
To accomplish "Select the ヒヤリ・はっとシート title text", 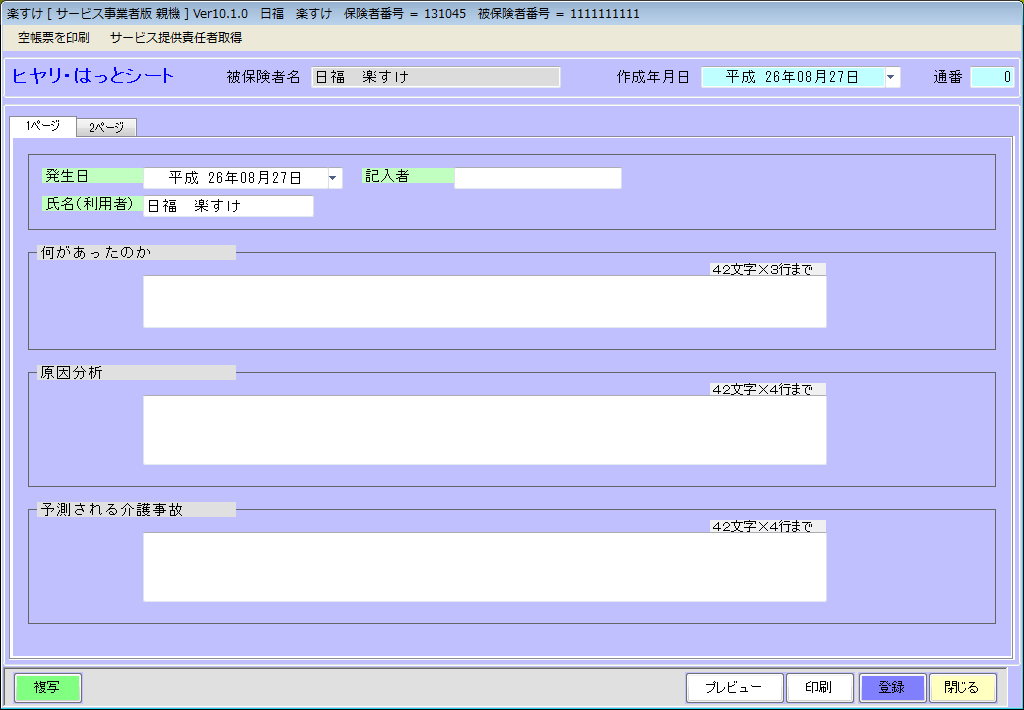I will pos(93,76).
